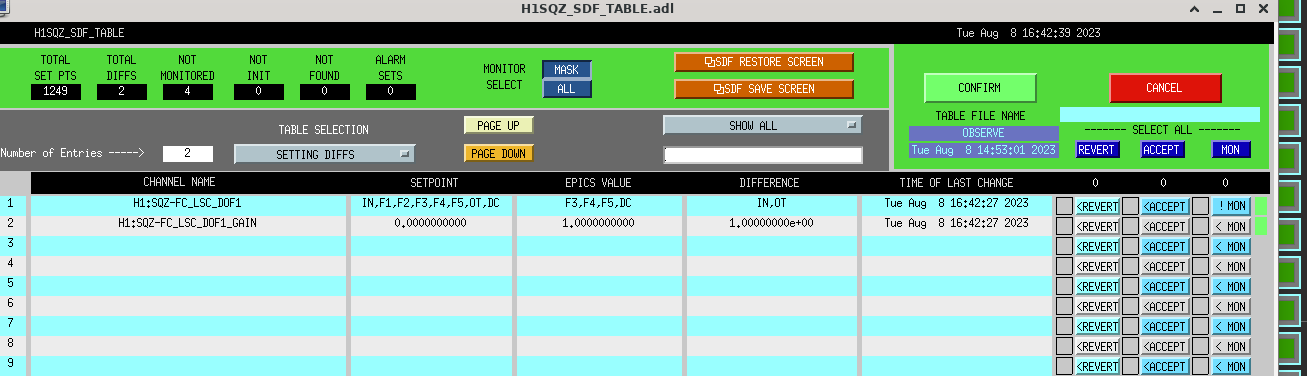
Task: Click <ACCEPT for H1:SQZ-FC_LSC_DOF1 row
Action: (x=1164, y=205)
